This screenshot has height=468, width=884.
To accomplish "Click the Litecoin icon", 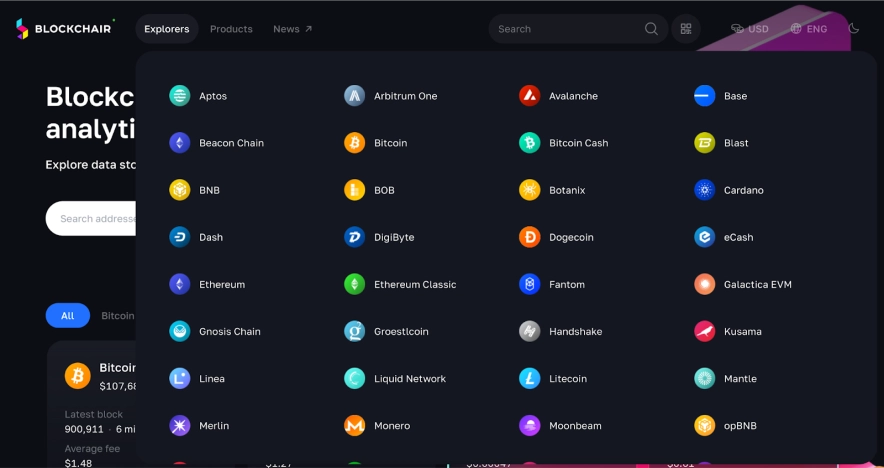I will click(x=530, y=379).
